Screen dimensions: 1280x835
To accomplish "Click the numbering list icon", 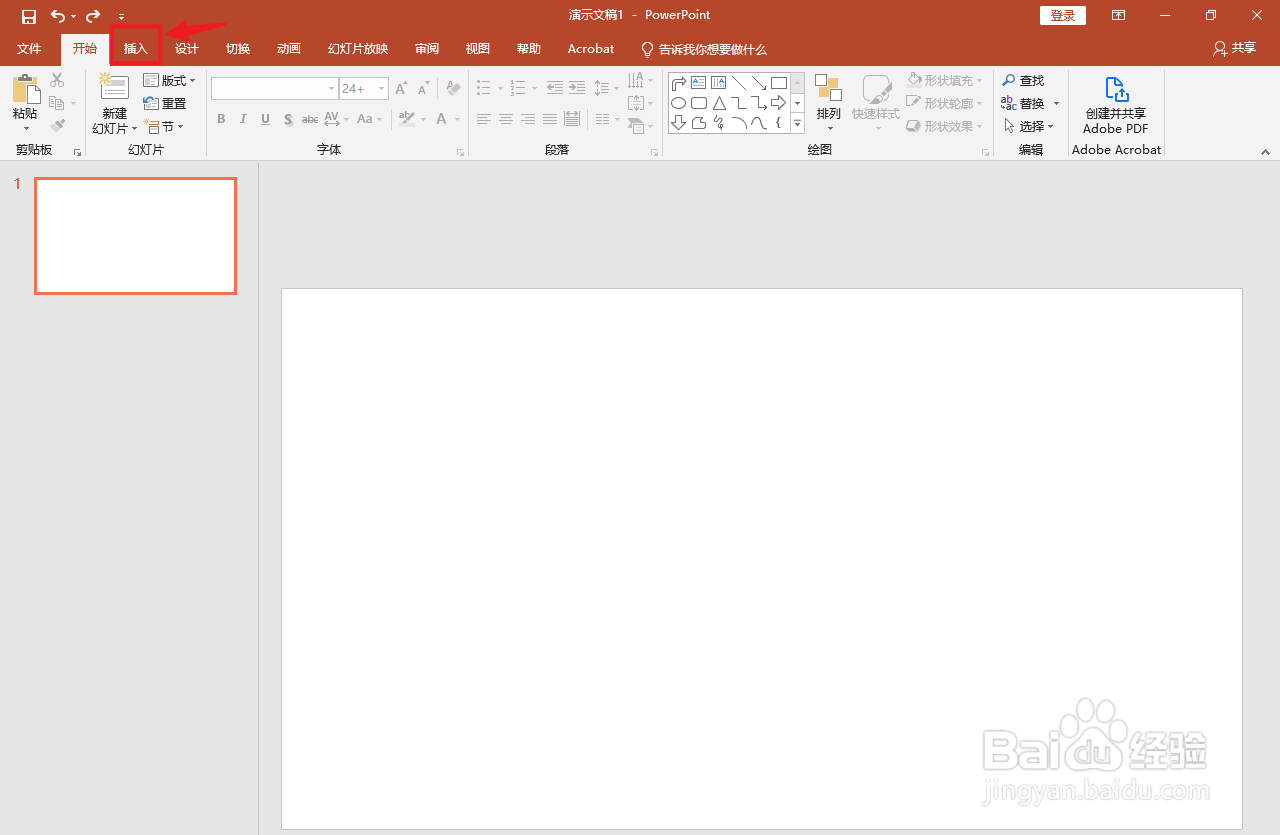I will pyautogui.click(x=518, y=88).
